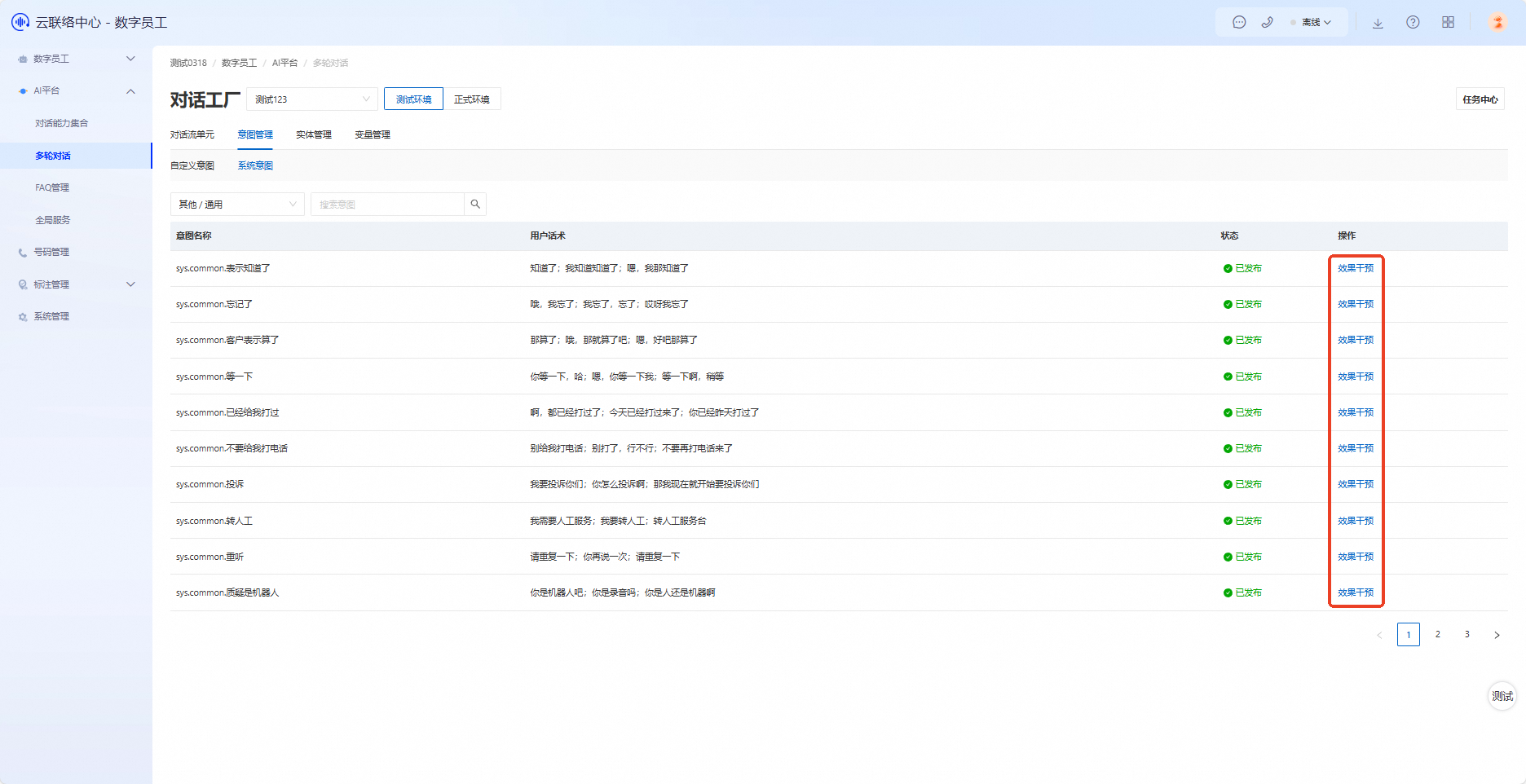
Task: Click the phone dial icon in header
Action: point(1267,23)
